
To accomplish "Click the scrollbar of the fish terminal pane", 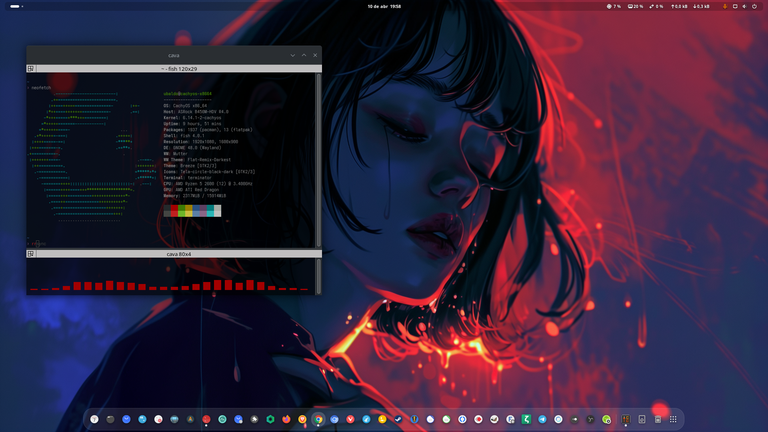I will [319, 160].
